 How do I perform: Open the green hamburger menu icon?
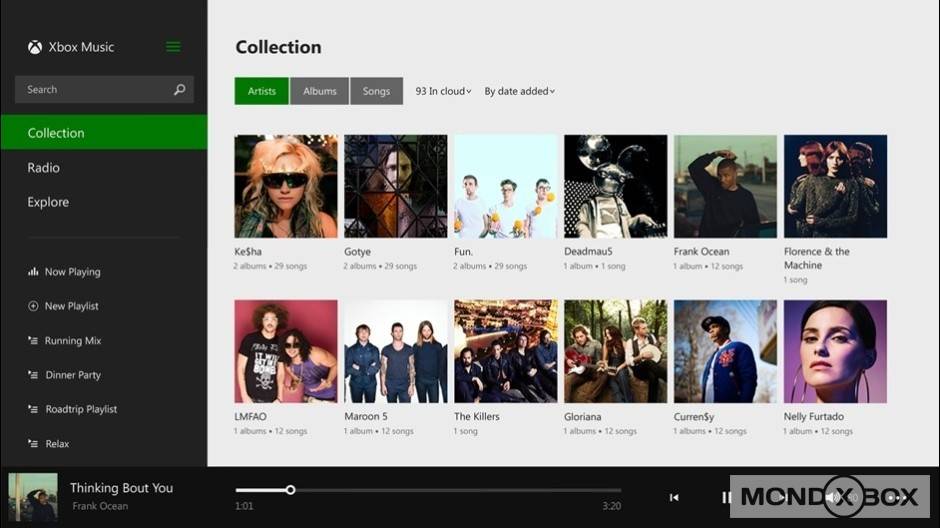[173, 47]
